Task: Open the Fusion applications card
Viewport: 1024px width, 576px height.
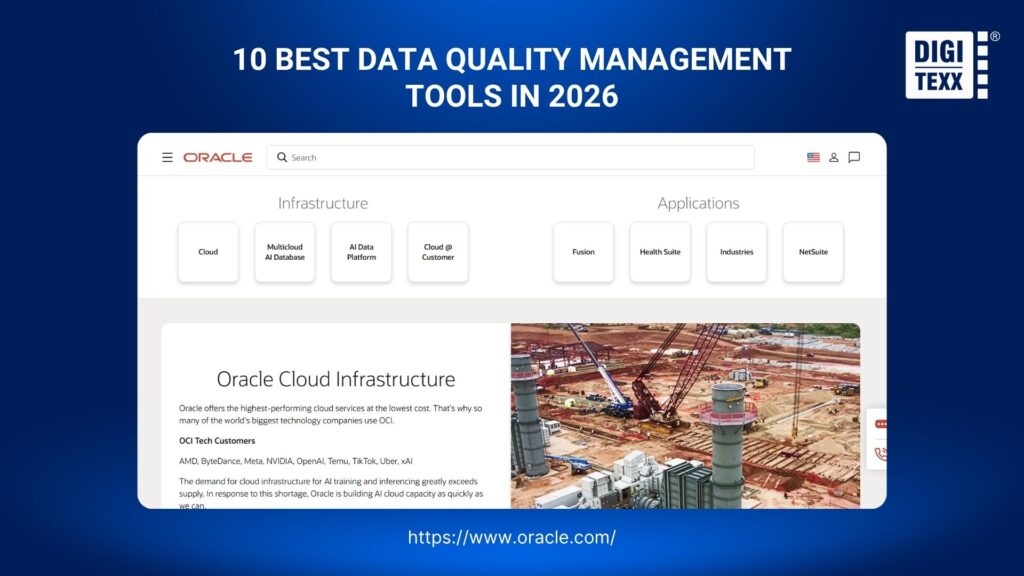Action: [583, 252]
